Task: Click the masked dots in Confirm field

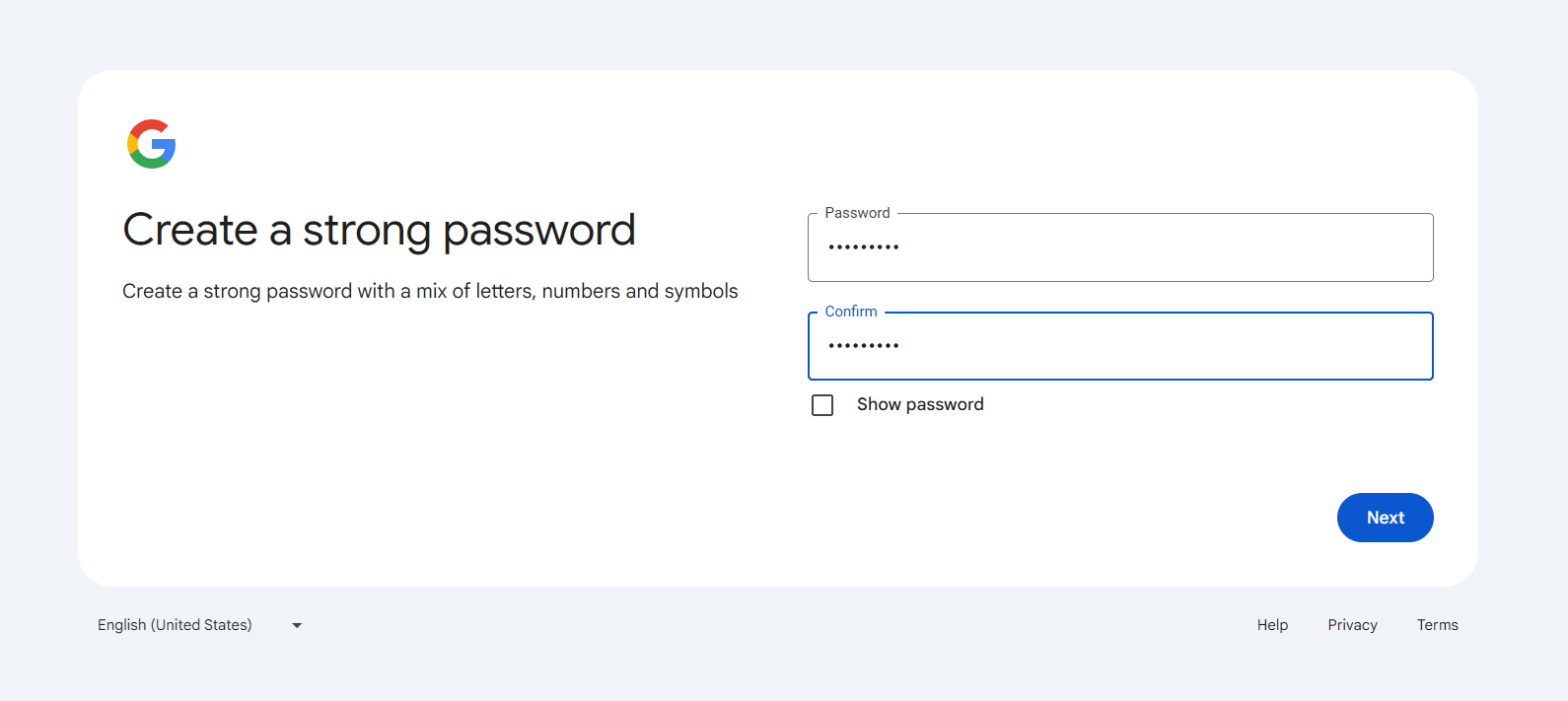Action: [x=863, y=346]
